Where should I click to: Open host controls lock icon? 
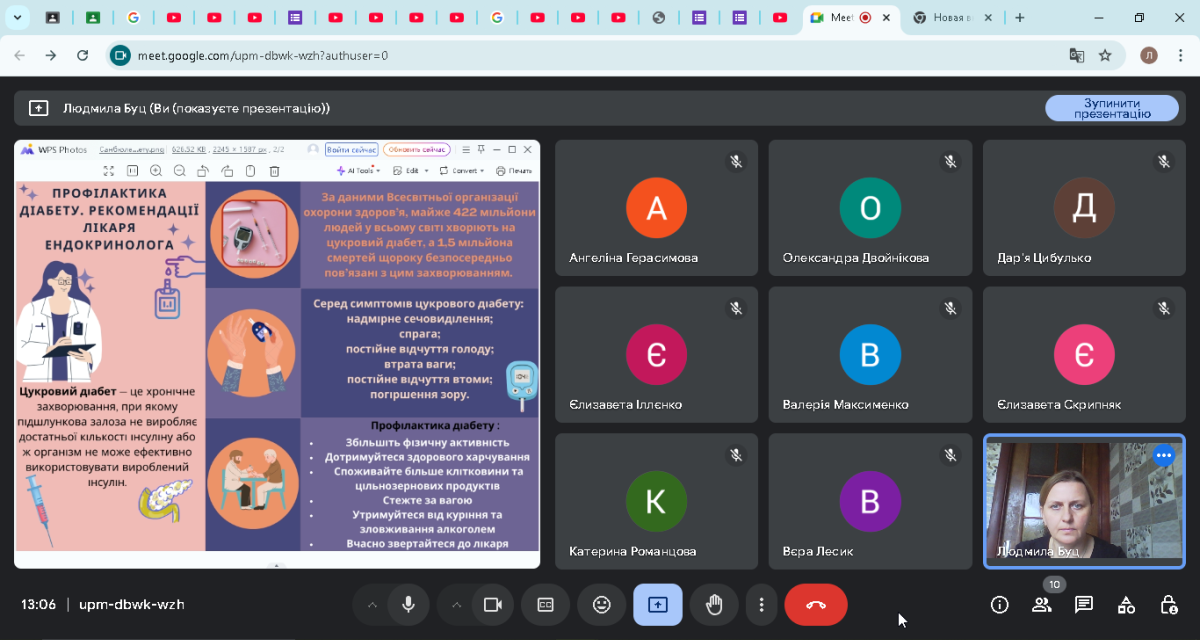[x=1168, y=605]
